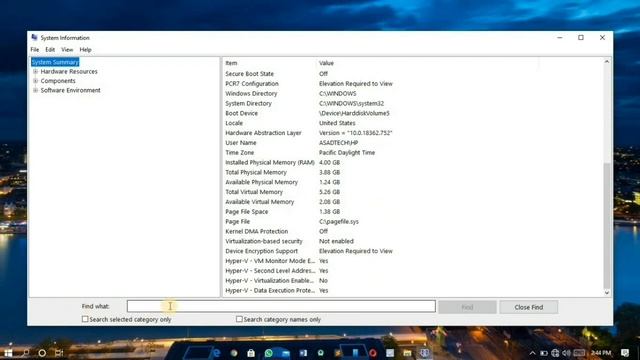640x360 pixels.
Task: Open the File menu
Action: click(35, 49)
